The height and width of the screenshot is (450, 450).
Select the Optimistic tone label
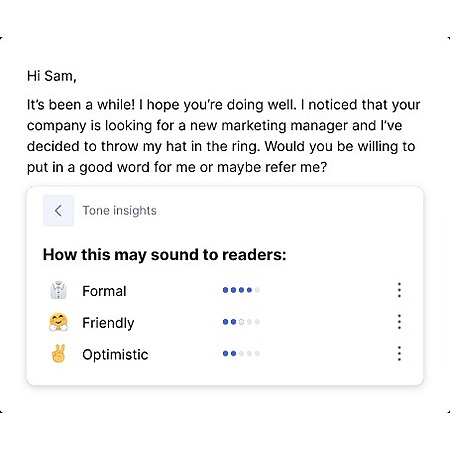[115, 355]
